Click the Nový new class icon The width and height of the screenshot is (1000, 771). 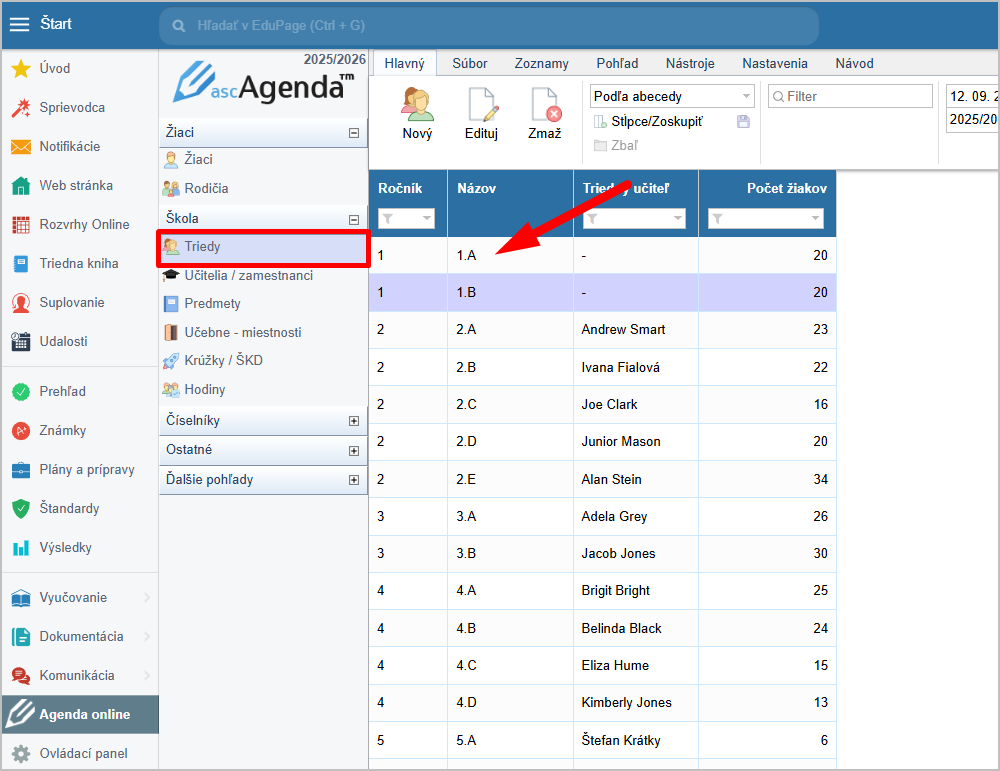coord(417,105)
